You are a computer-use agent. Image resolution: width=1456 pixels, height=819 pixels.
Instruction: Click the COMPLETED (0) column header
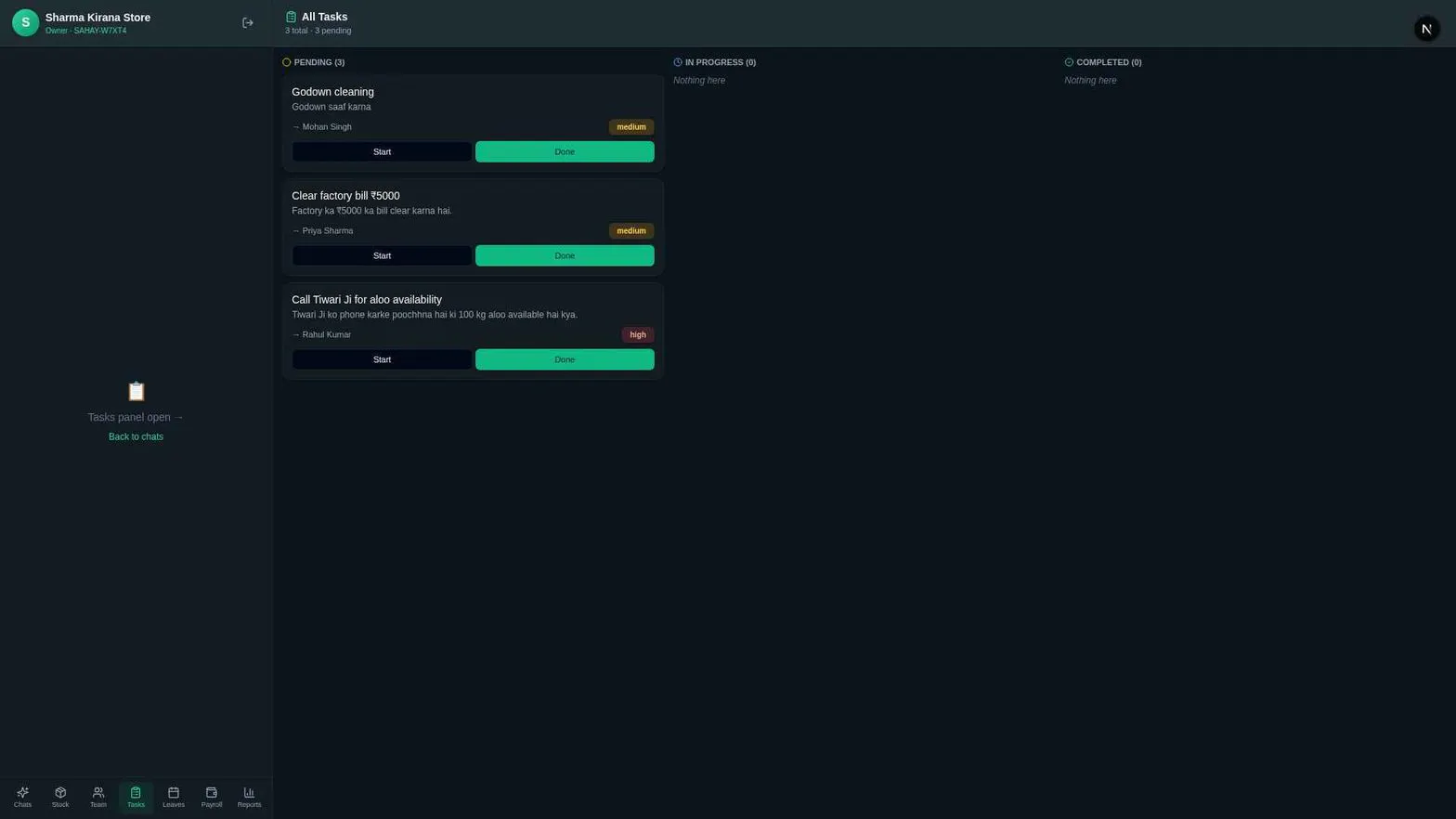[1109, 62]
